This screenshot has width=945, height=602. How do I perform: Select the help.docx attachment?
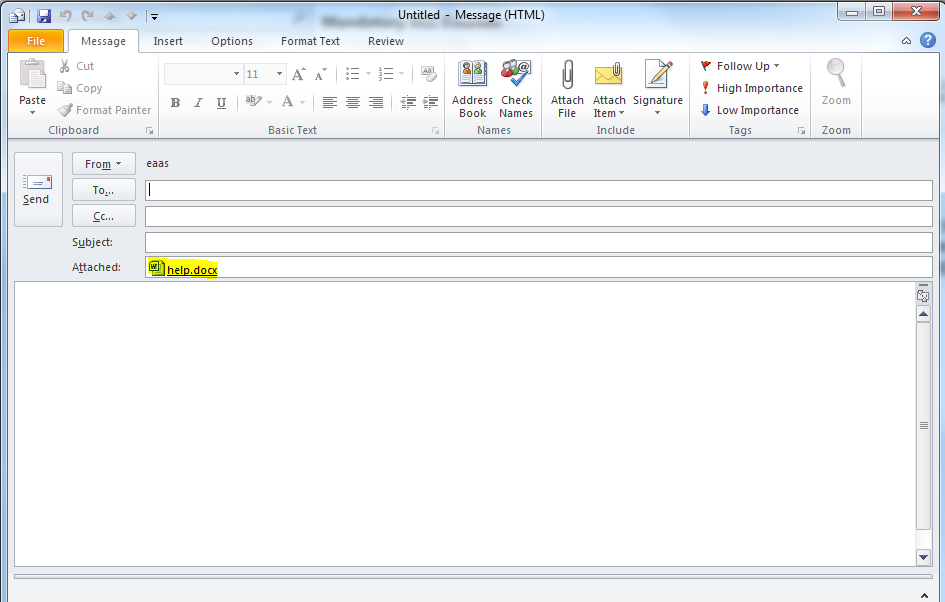point(183,269)
